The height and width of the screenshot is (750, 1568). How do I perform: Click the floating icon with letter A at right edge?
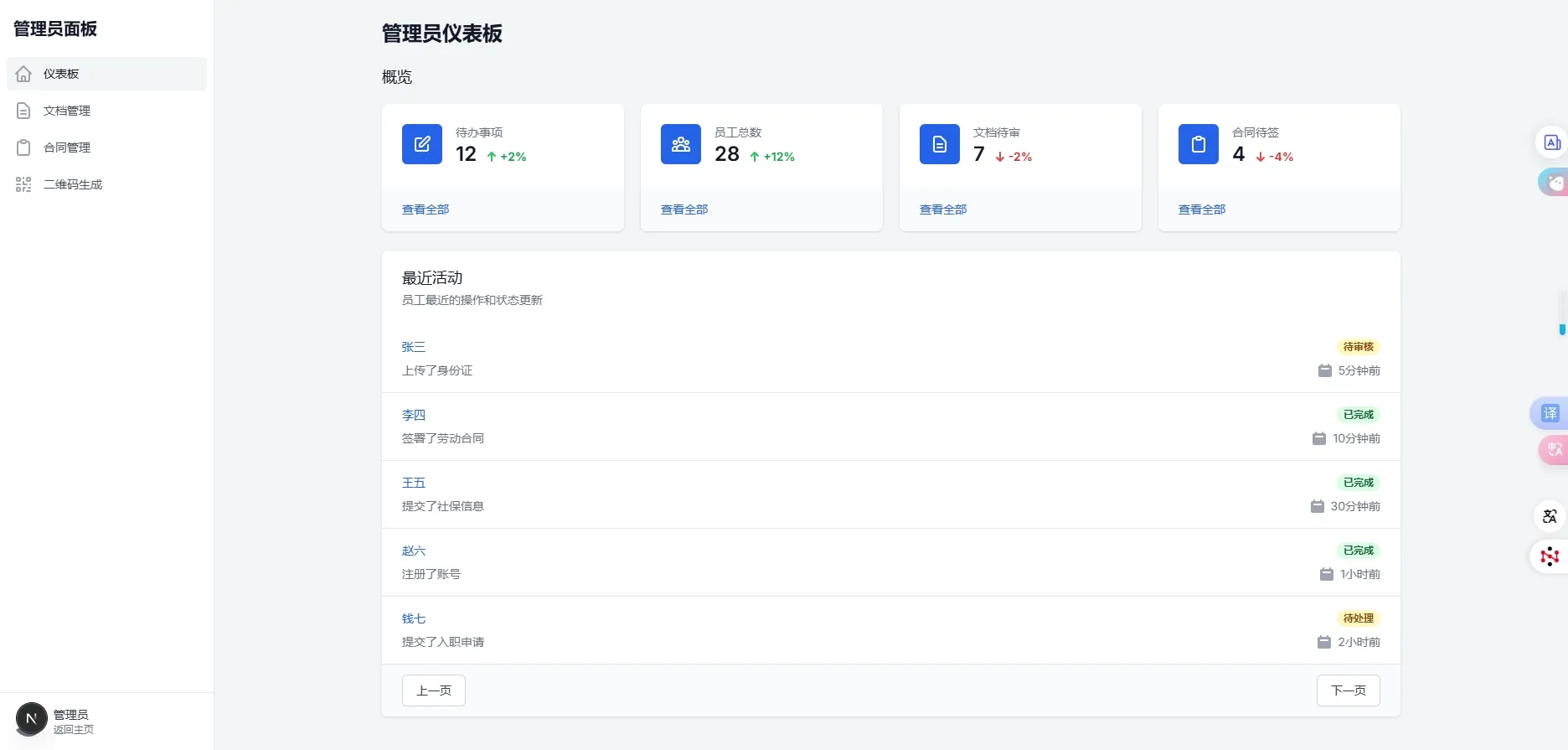coord(1552,142)
